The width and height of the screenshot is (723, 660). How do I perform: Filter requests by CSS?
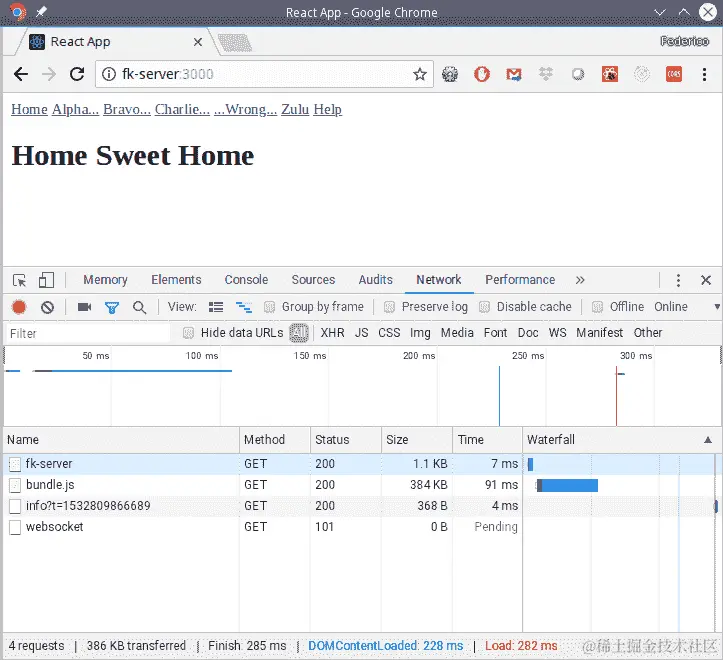pos(389,333)
